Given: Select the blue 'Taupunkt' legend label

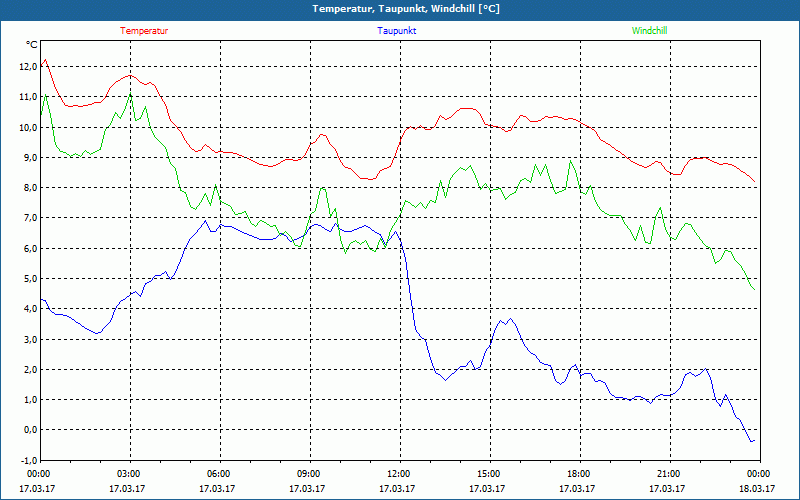Looking at the screenshot, I should (x=396, y=31).
